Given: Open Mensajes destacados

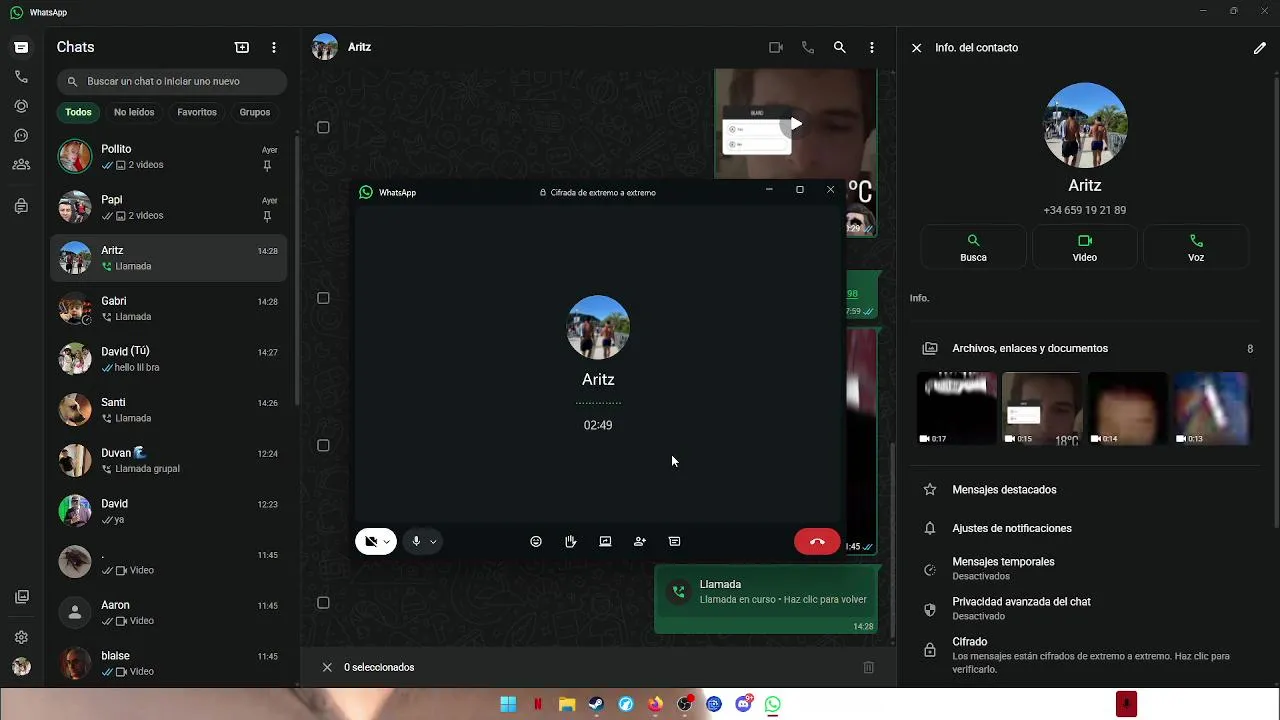Looking at the screenshot, I should click(1088, 490).
